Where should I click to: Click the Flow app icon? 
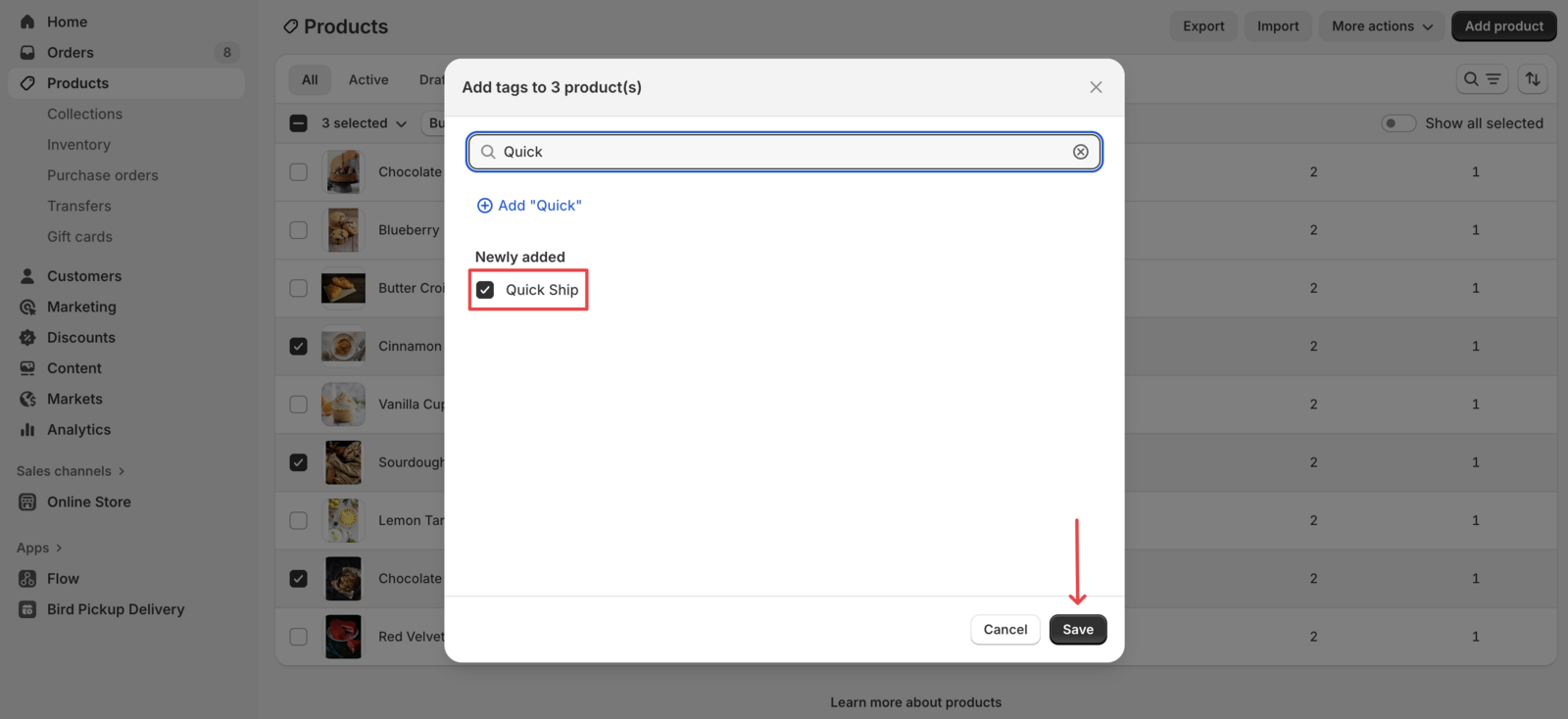27,579
